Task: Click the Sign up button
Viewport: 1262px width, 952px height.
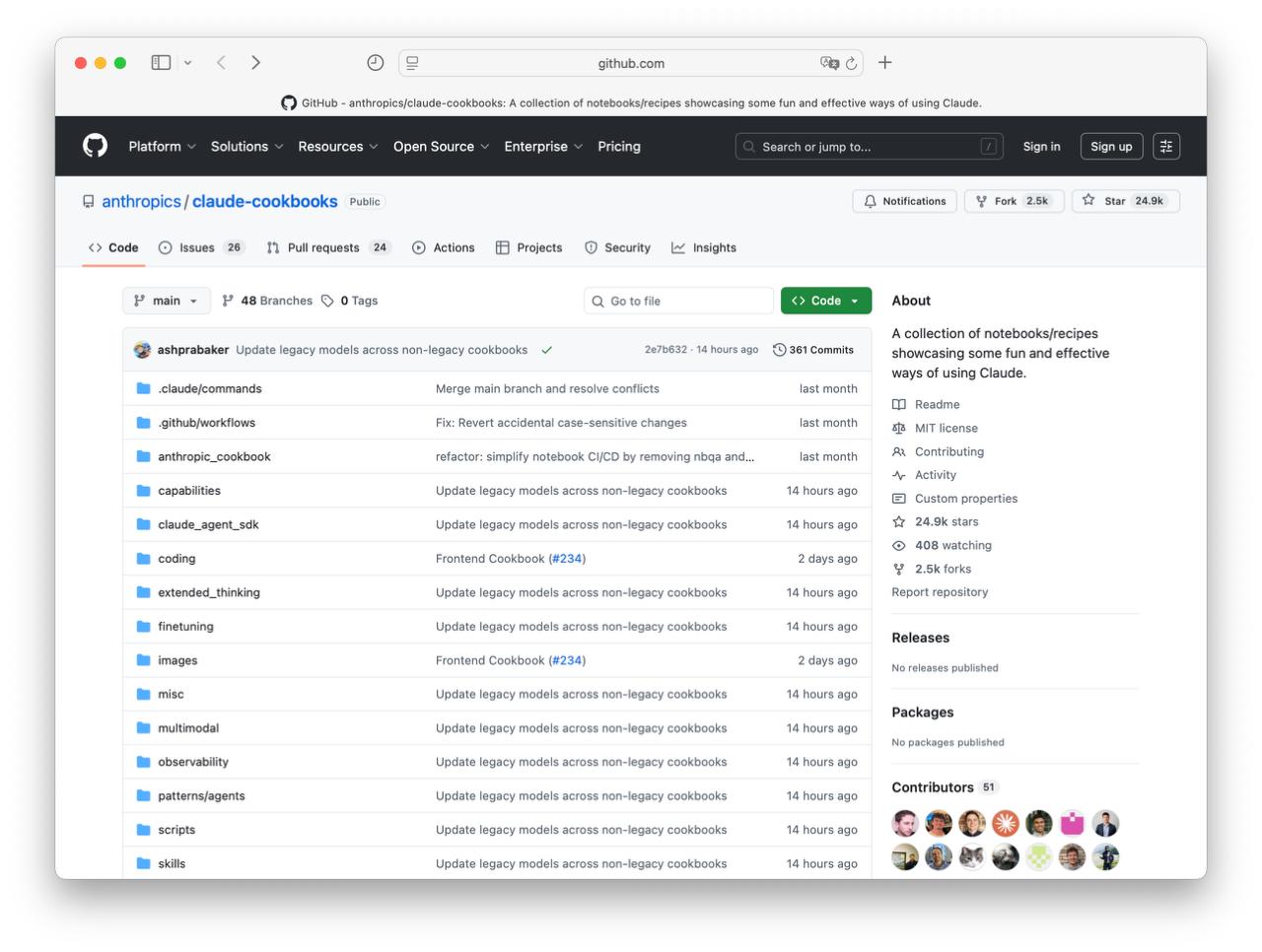Action: click(1111, 146)
